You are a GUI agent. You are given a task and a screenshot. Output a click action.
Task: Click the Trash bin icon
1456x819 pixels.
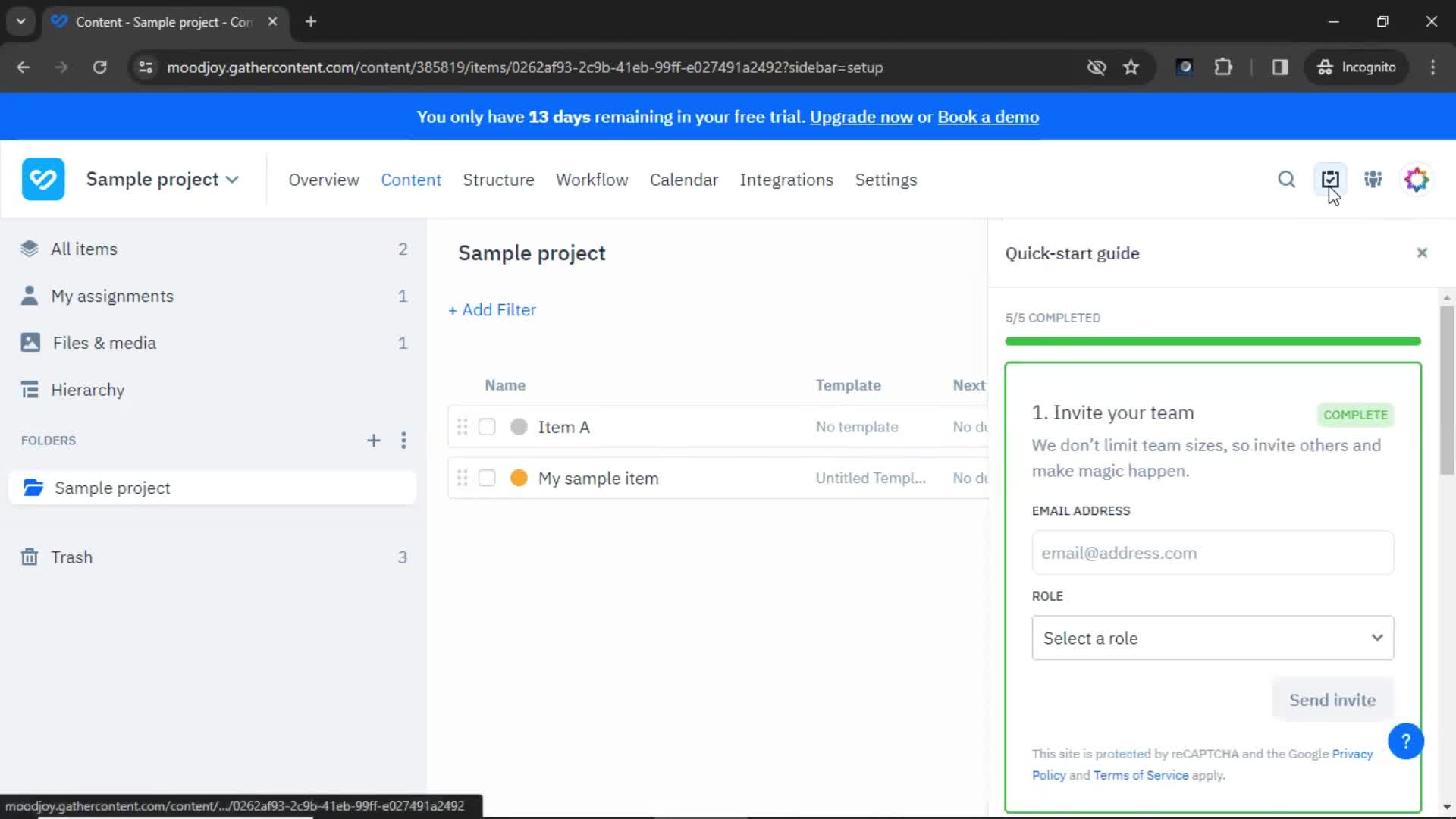tap(30, 557)
